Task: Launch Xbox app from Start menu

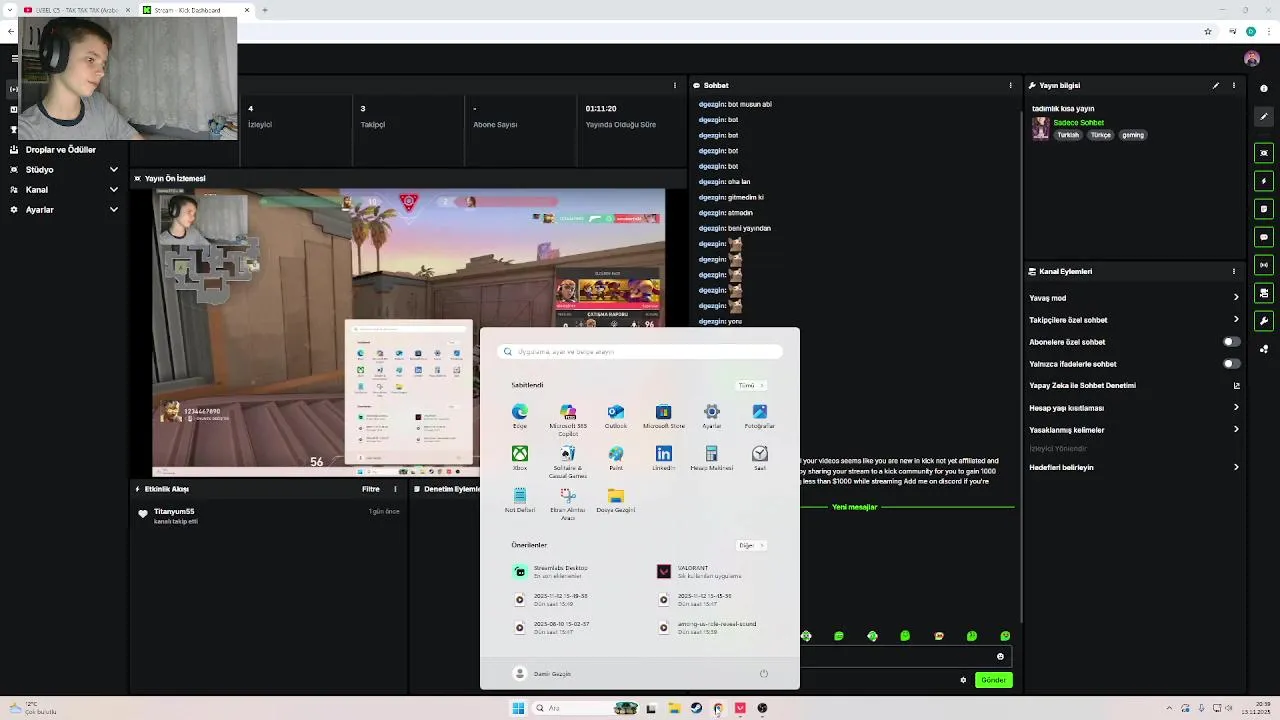Action: point(520,458)
